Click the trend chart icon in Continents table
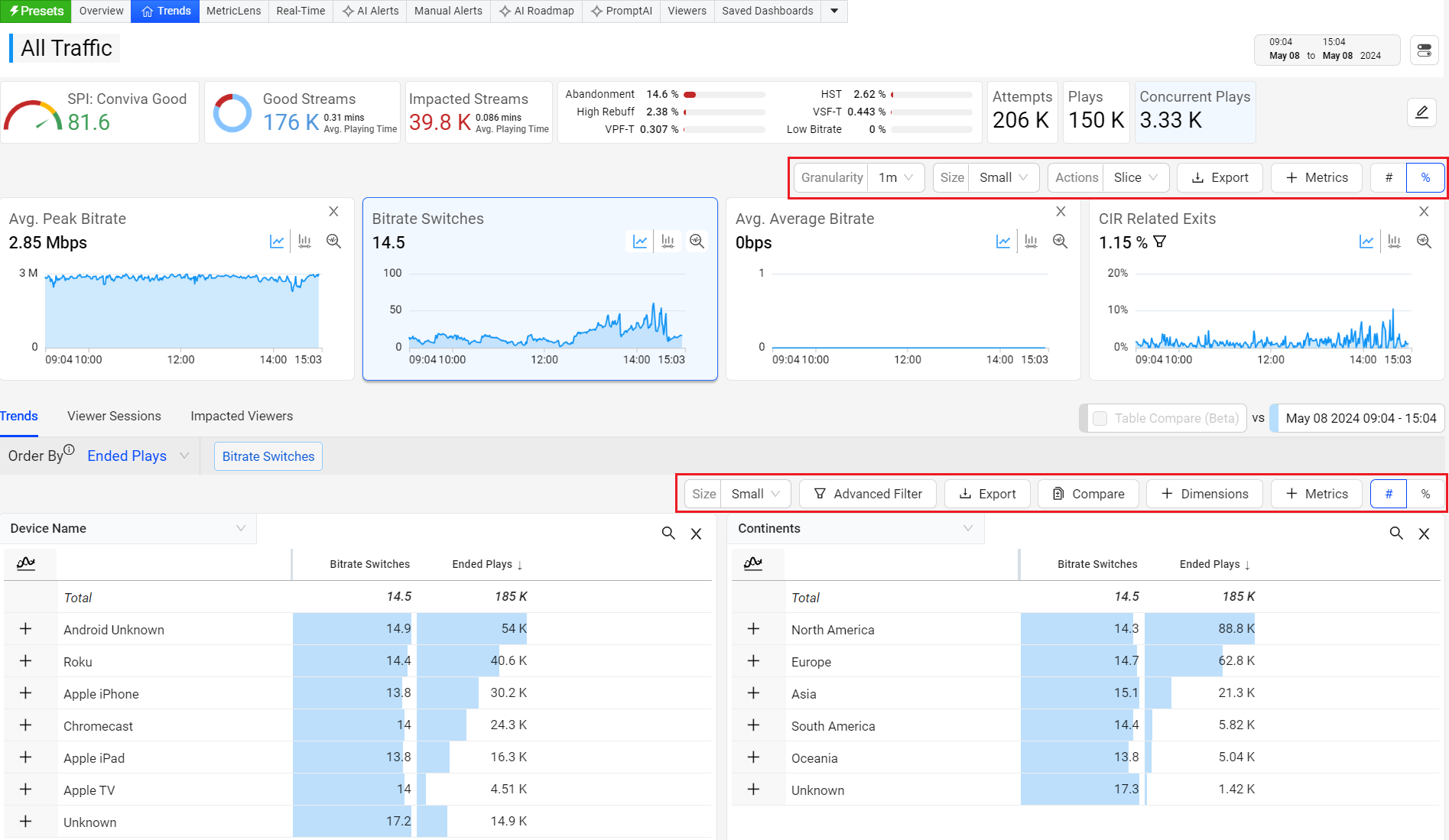 [752, 563]
